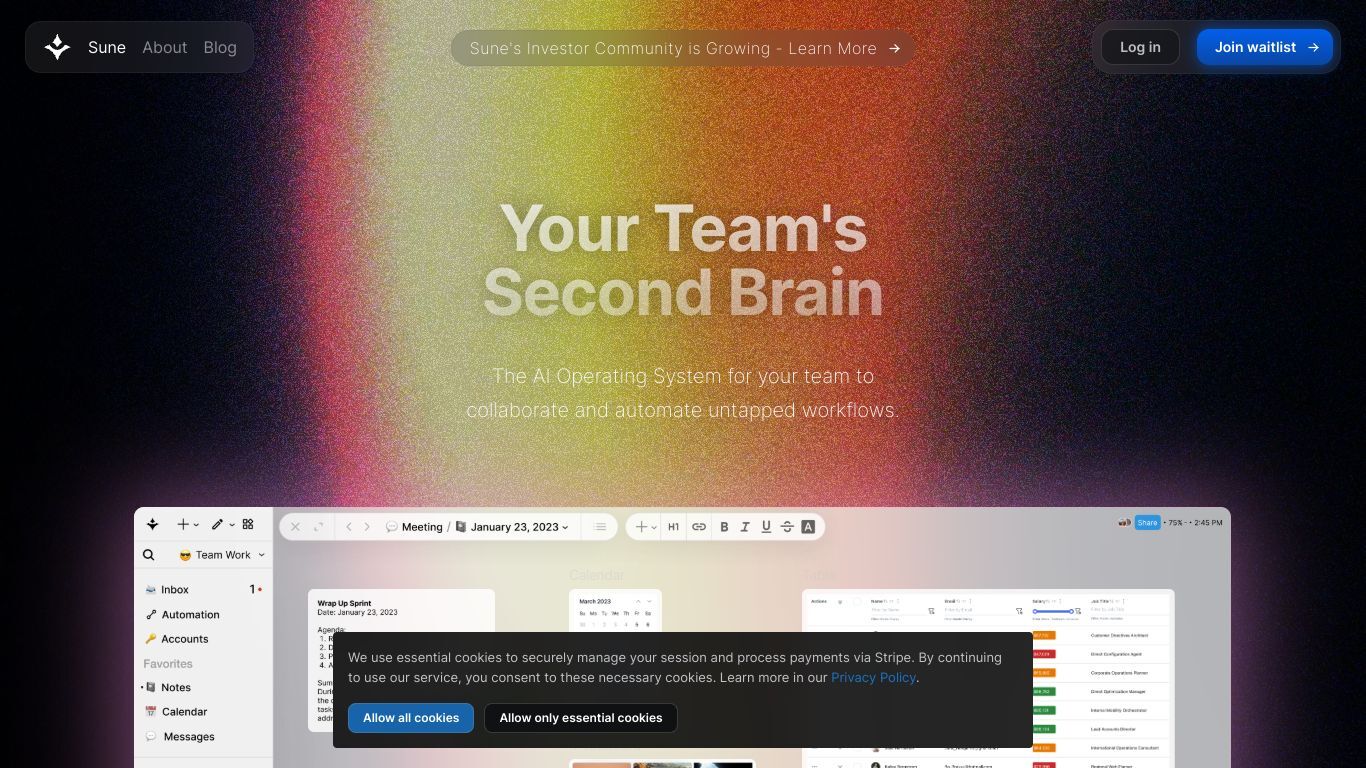This screenshot has height=768, width=1366.
Task: Click the previous-month arrow in the March 2023 calendar
Action: click(x=636, y=601)
